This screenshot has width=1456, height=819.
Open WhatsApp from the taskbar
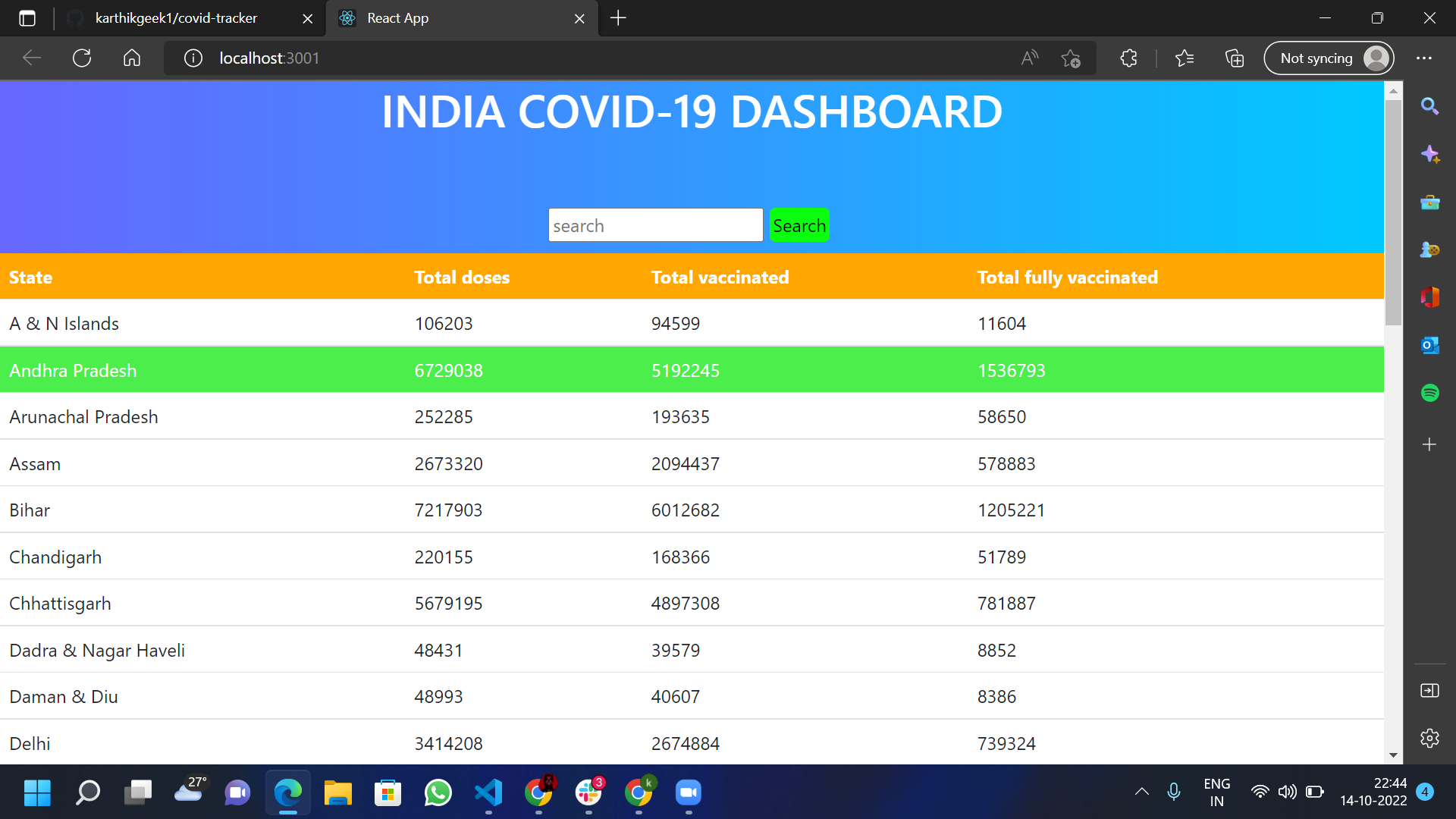tap(438, 793)
